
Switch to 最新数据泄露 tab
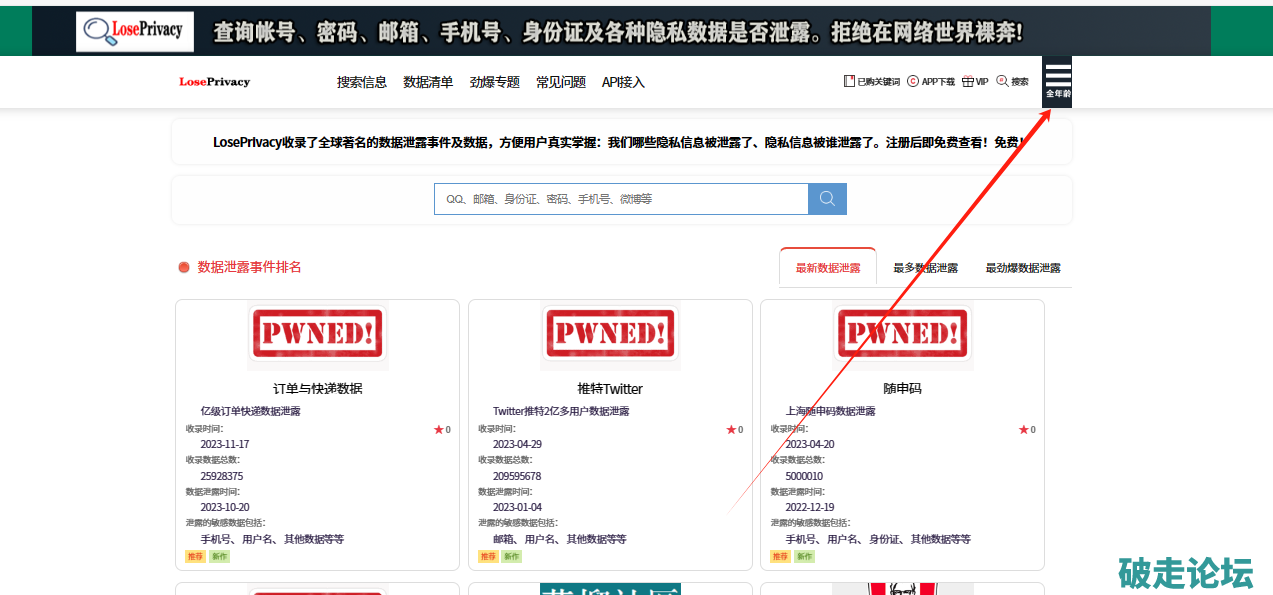pyautogui.click(x=827, y=268)
